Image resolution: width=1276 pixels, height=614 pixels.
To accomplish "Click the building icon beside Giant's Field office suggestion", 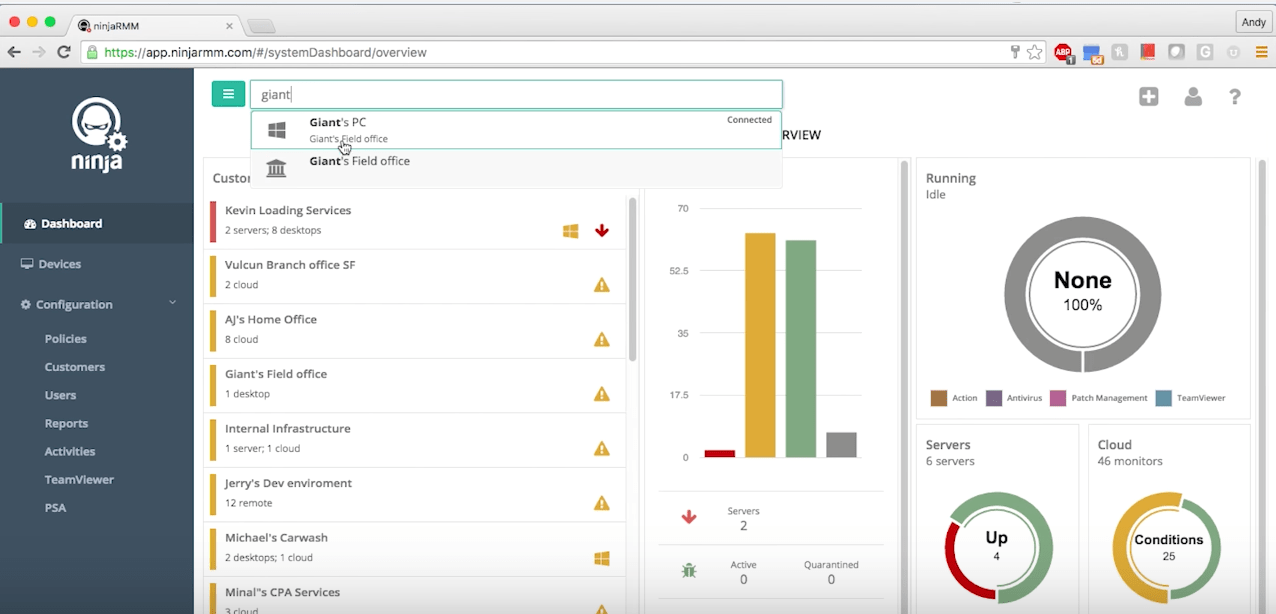I will pos(276,167).
